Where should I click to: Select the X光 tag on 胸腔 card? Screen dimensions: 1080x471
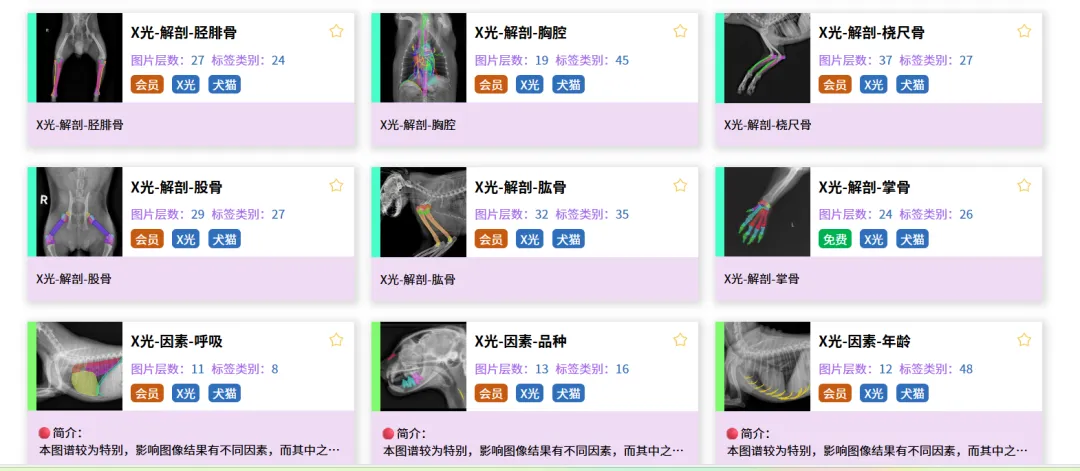530,85
